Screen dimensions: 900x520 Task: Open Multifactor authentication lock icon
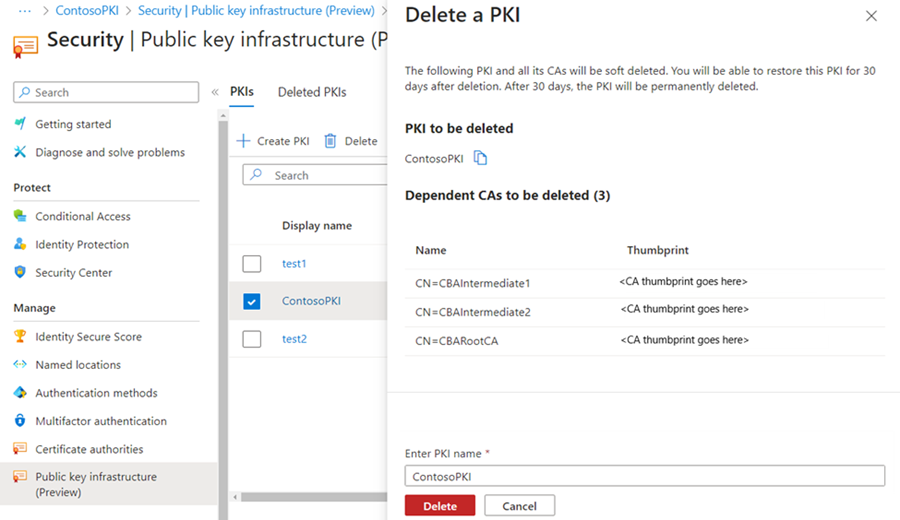[x=20, y=421]
